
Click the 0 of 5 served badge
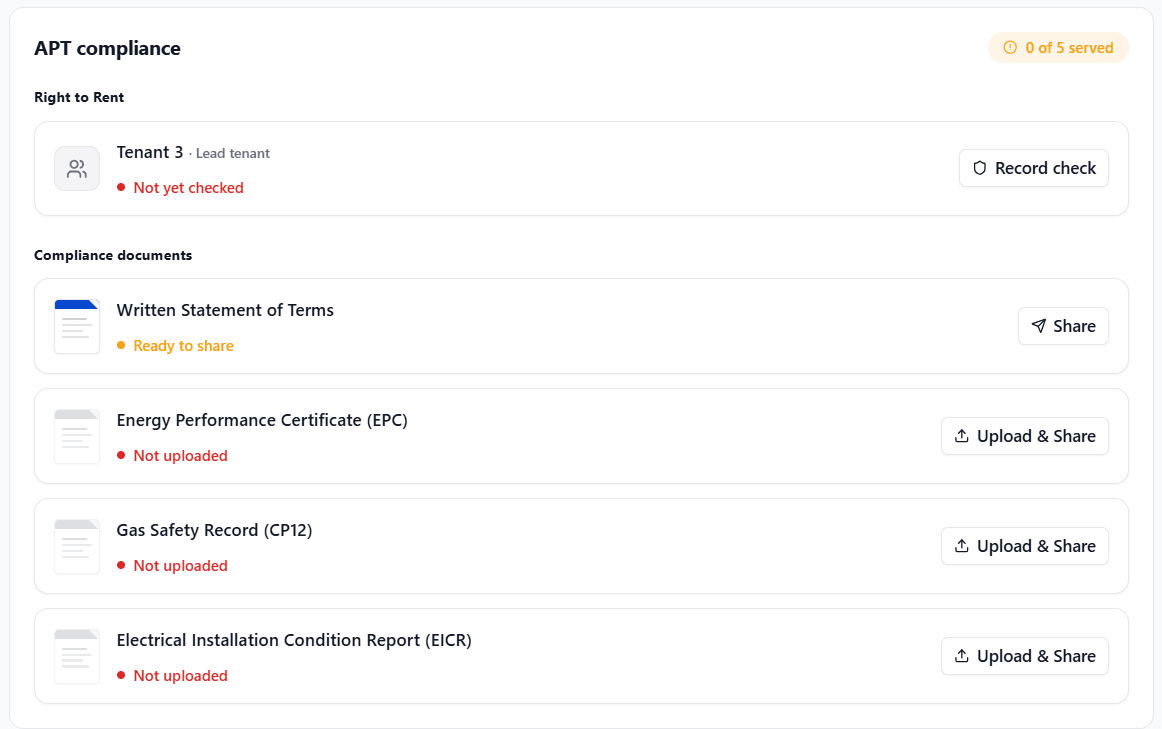tap(1058, 47)
